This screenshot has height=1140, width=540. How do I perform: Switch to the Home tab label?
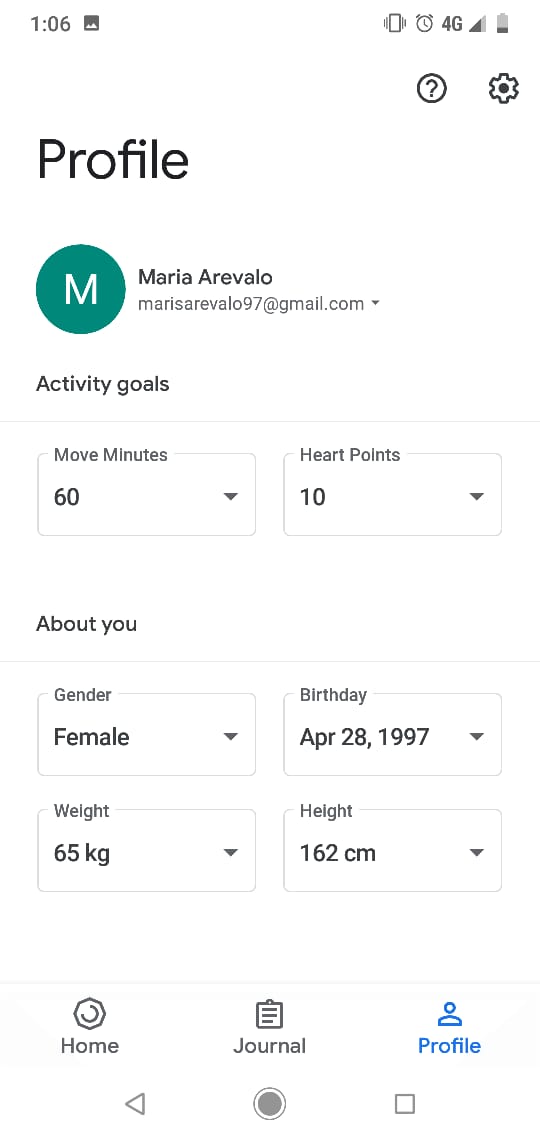[90, 1045]
